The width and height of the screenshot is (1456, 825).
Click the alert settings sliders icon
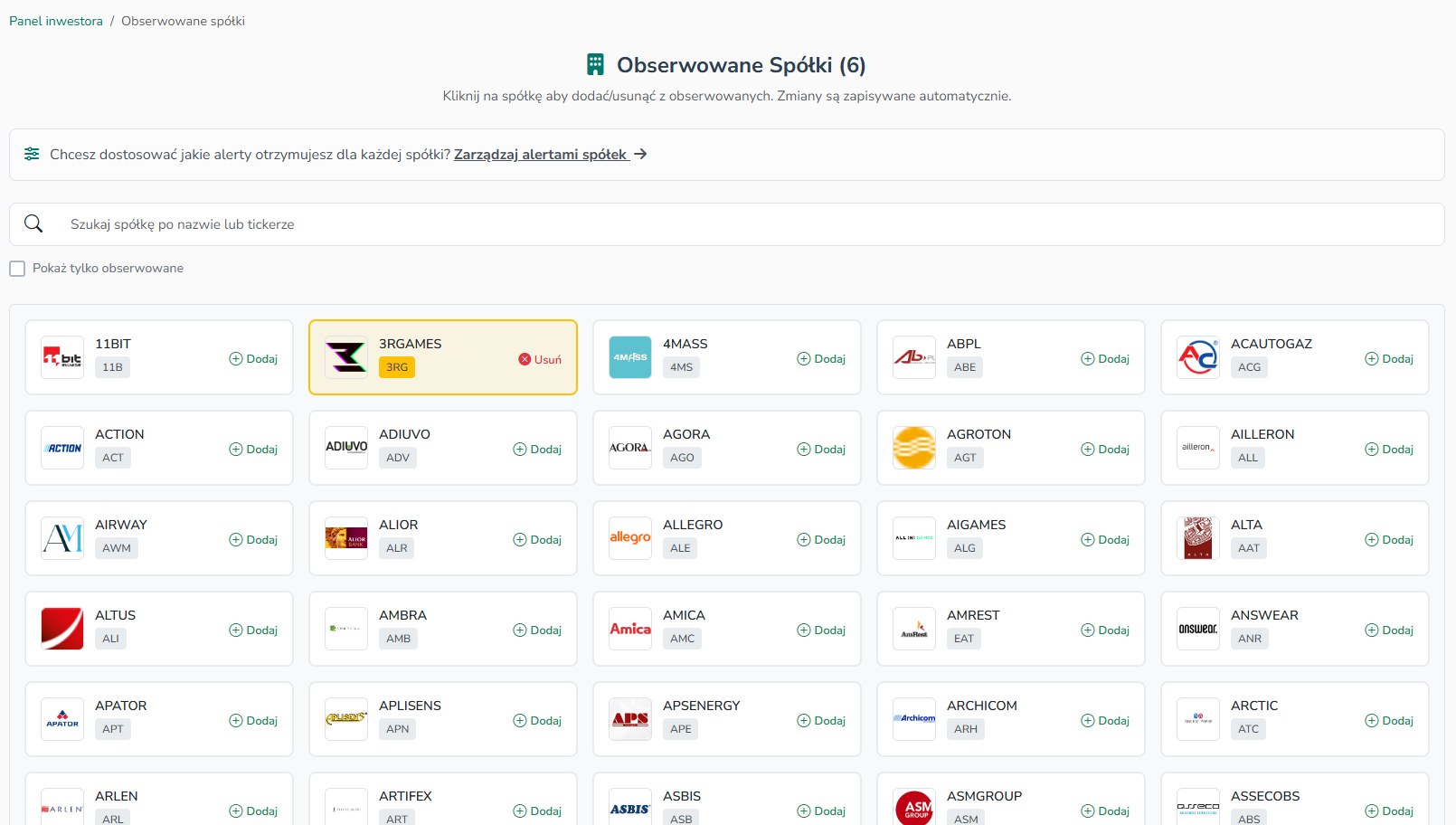[32, 154]
